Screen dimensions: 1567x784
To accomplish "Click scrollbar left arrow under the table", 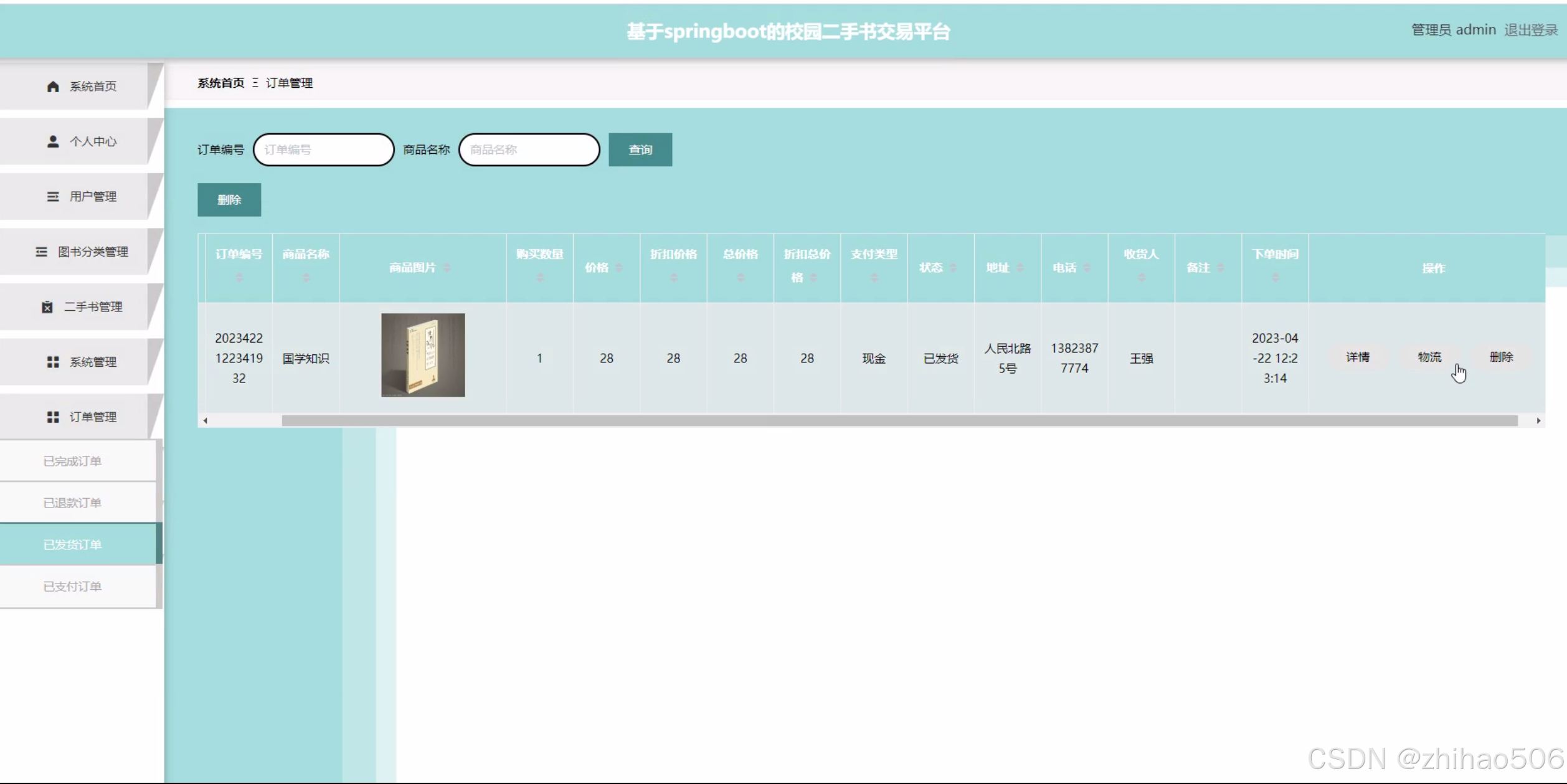I will pyautogui.click(x=206, y=421).
